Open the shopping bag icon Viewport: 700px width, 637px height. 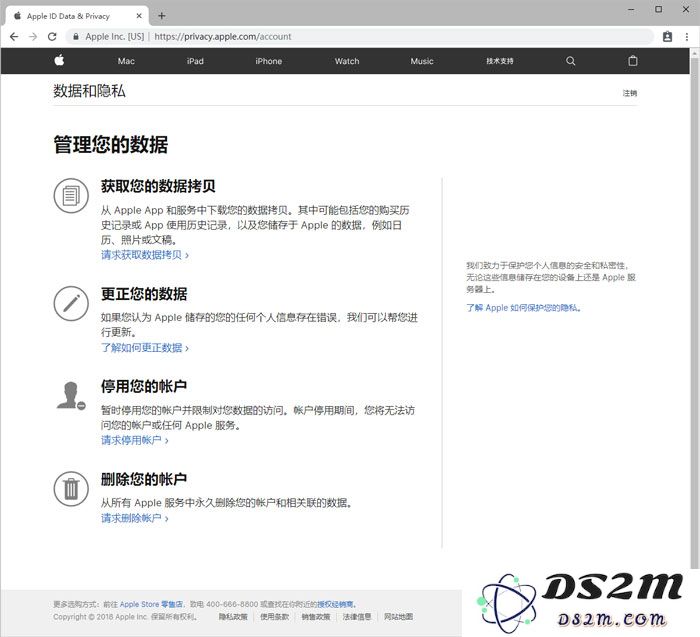coord(633,61)
